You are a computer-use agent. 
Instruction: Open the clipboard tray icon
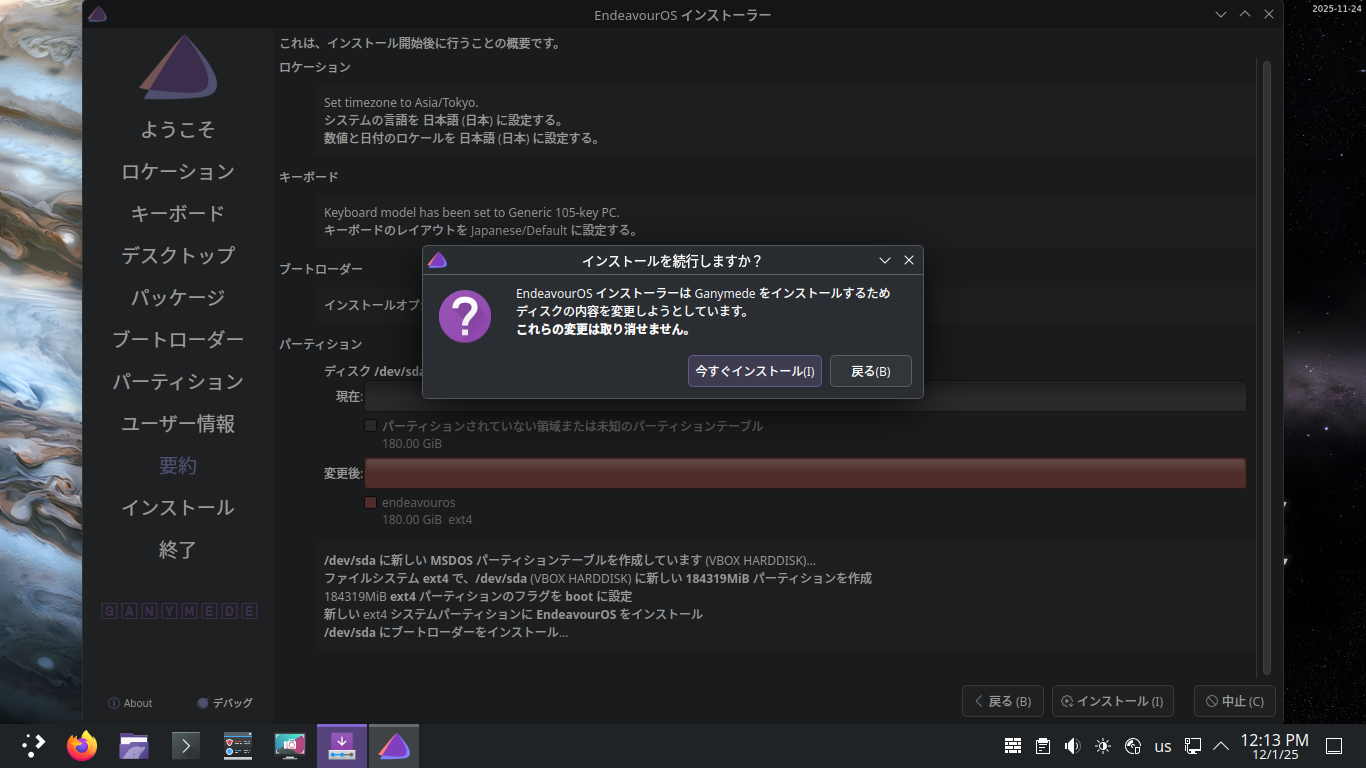tap(1043, 746)
